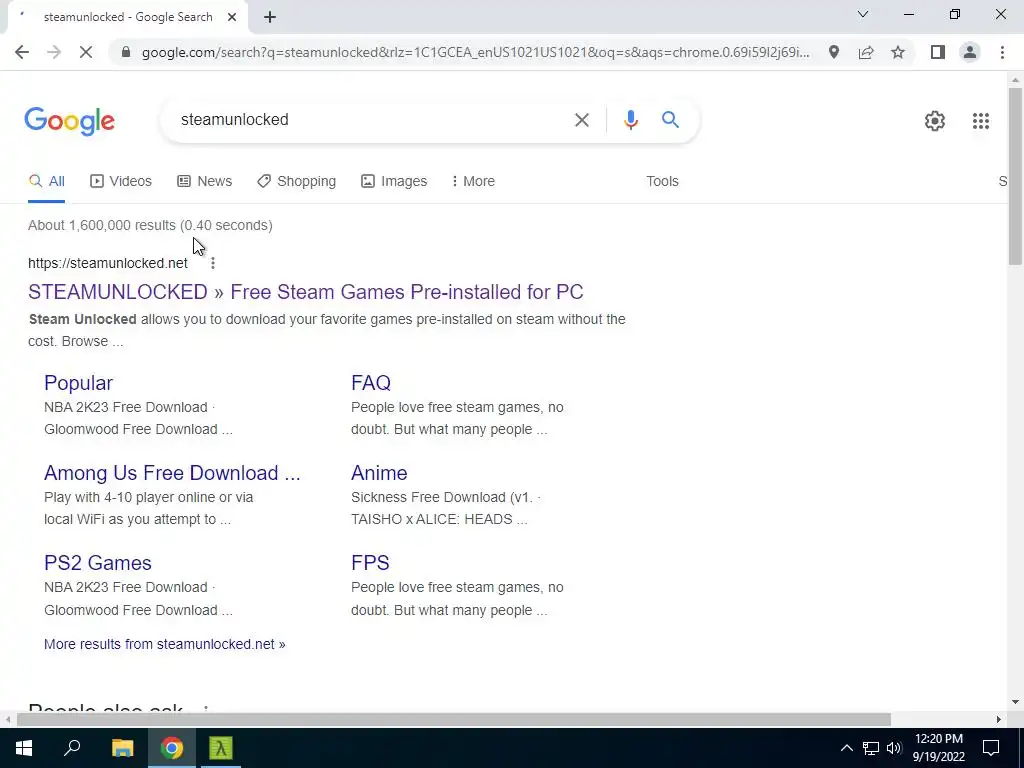1024x768 pixels.
Task: Open the tab search chevron
Action: click(x=863, y=14)
